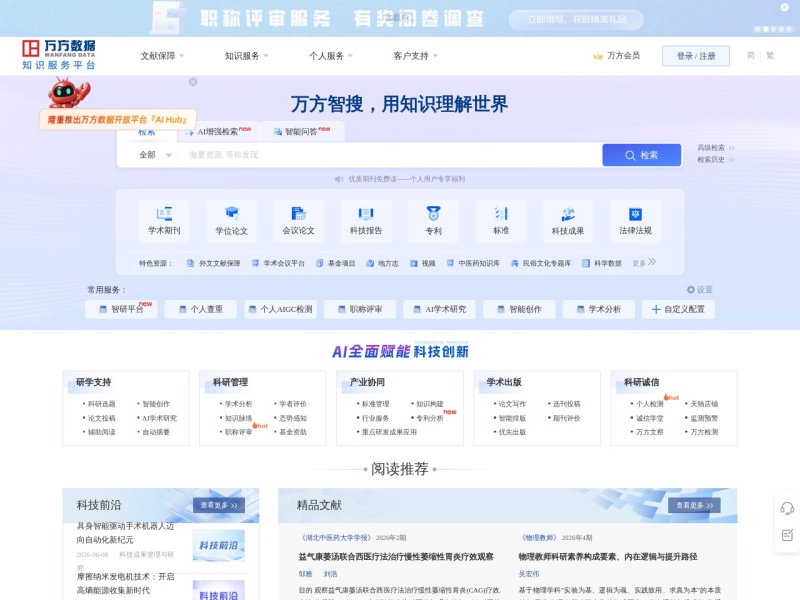Open 地方志 special resource
This screenshot has width=800, height=600.
coord(383,263)
